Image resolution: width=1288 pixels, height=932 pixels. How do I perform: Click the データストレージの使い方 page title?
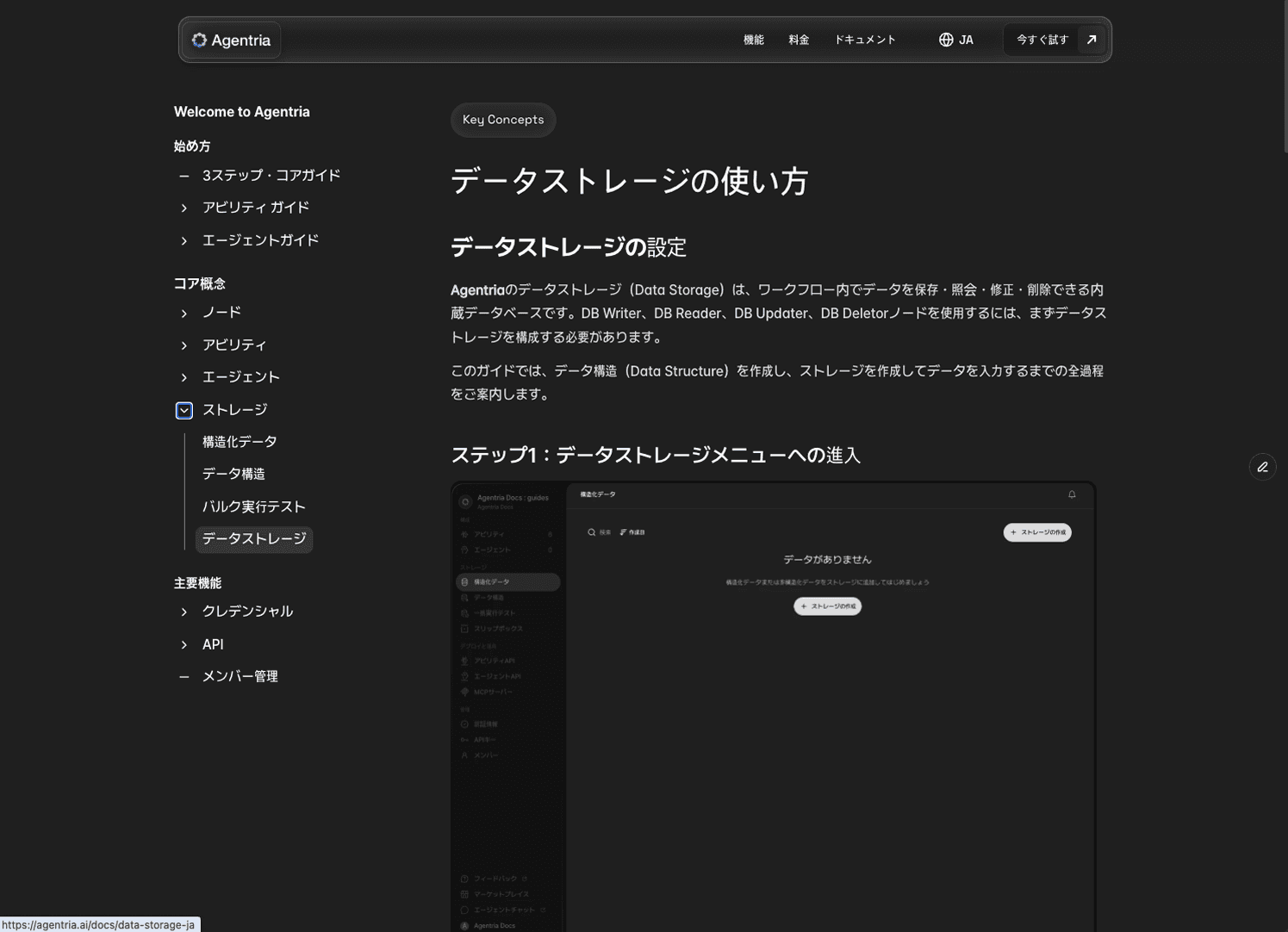(630, 182)
